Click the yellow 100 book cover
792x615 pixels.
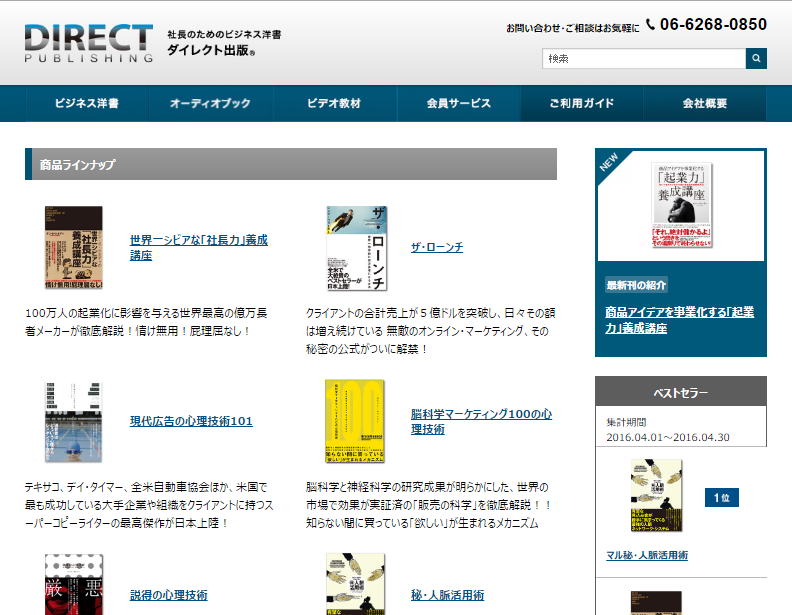(355, 421)
